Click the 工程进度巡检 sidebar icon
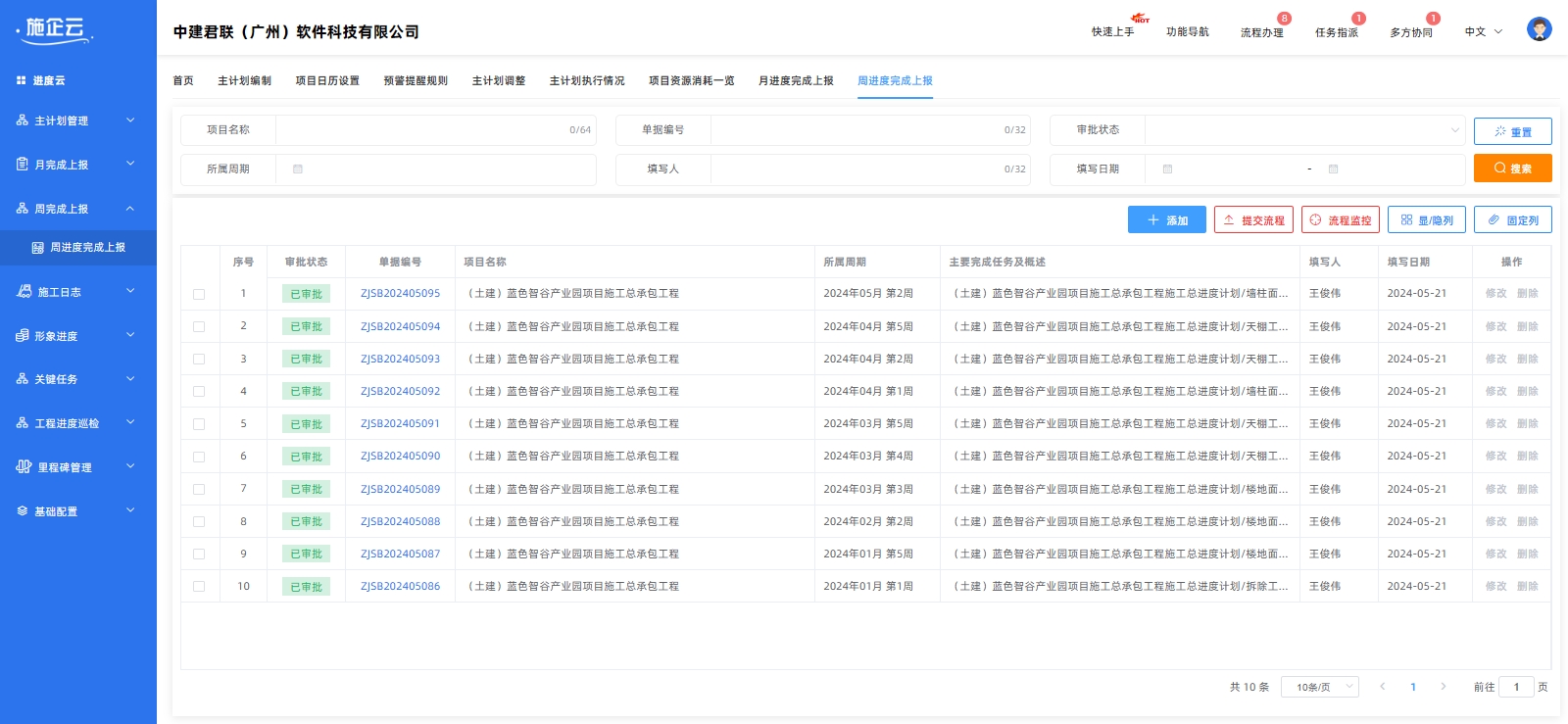 tap(22, 423)
